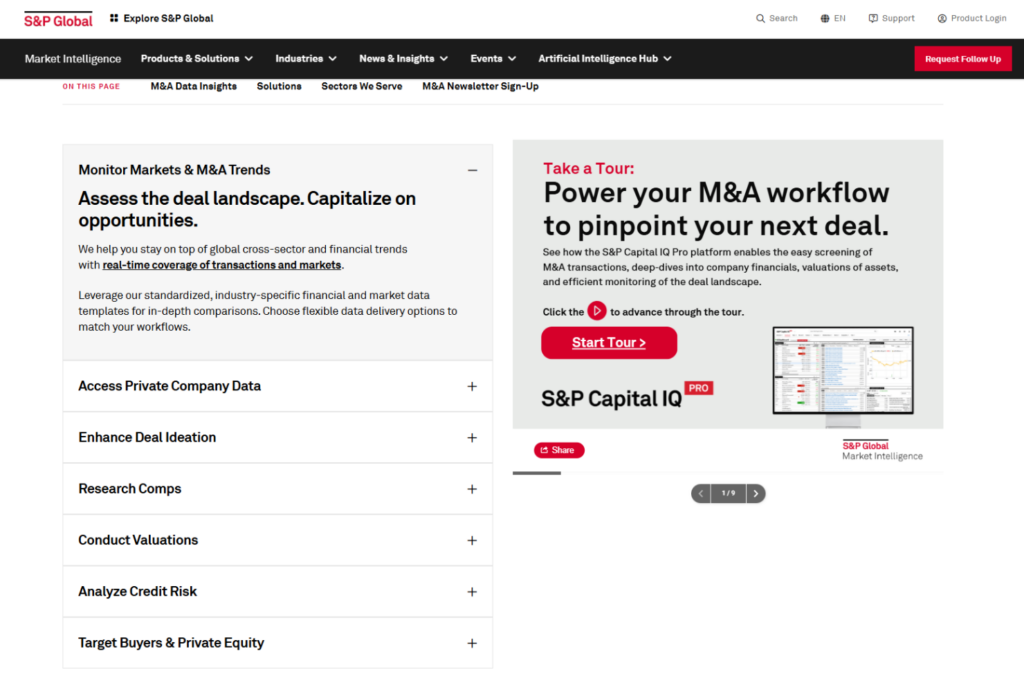Click the share icon inside Share button
Image resolution: width=1024 pixels, height=683 pixels.
coord(545,450)
